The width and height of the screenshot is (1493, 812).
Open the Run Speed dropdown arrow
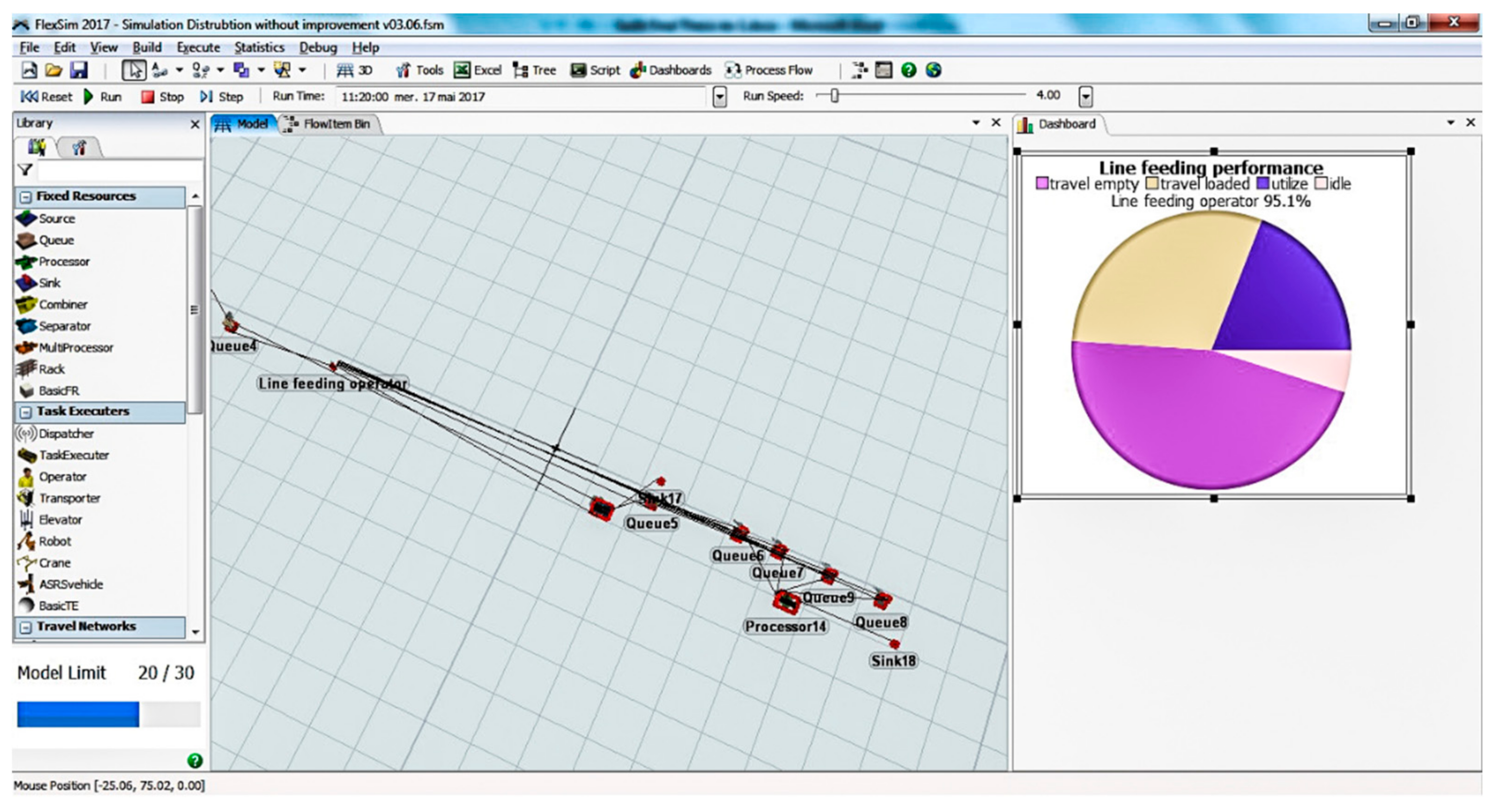(x=1086, y=97)
